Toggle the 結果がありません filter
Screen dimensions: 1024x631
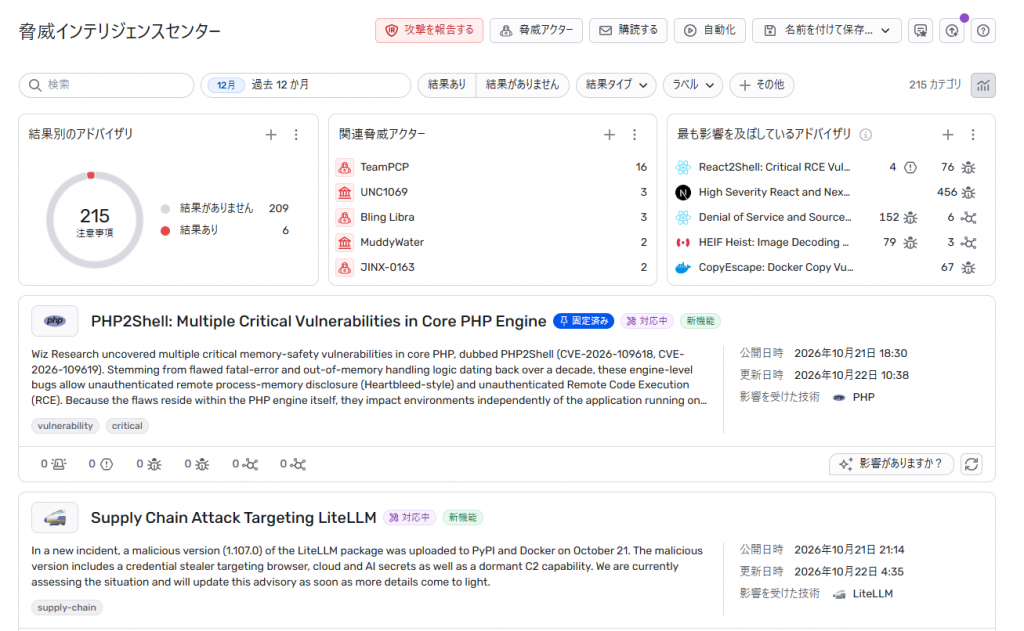(522, 85)
